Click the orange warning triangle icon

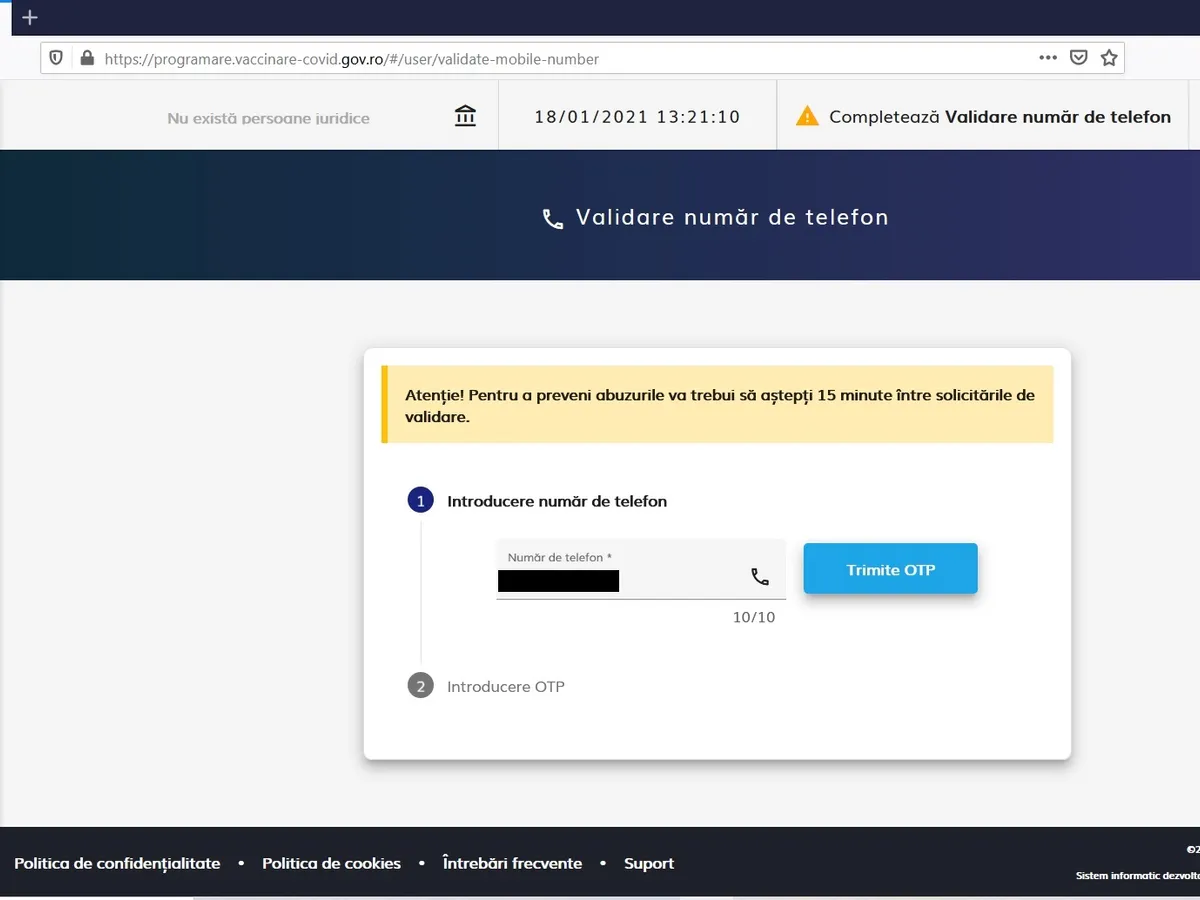(806, 117)
